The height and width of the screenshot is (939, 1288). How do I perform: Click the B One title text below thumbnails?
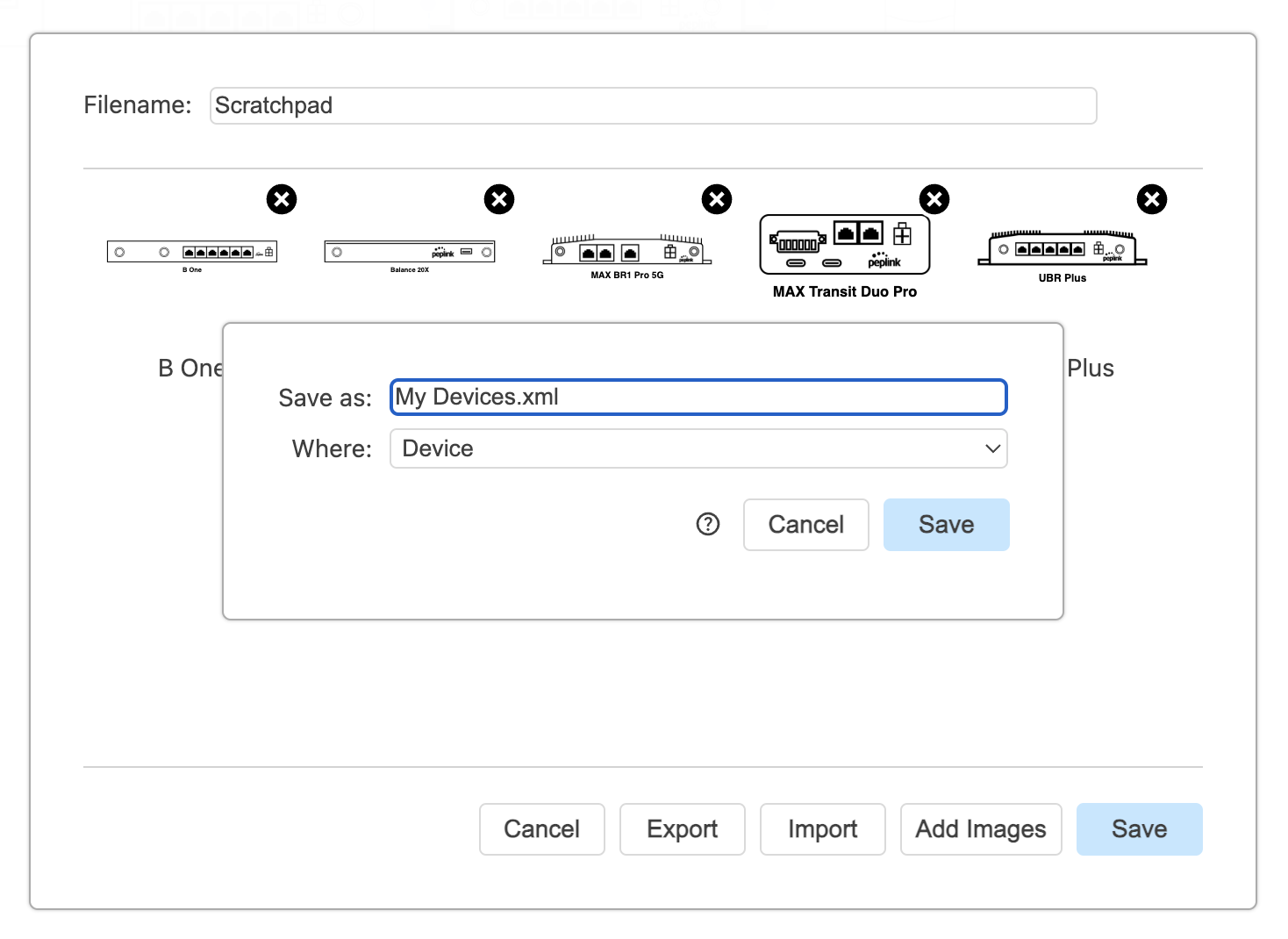click(190, 369)
